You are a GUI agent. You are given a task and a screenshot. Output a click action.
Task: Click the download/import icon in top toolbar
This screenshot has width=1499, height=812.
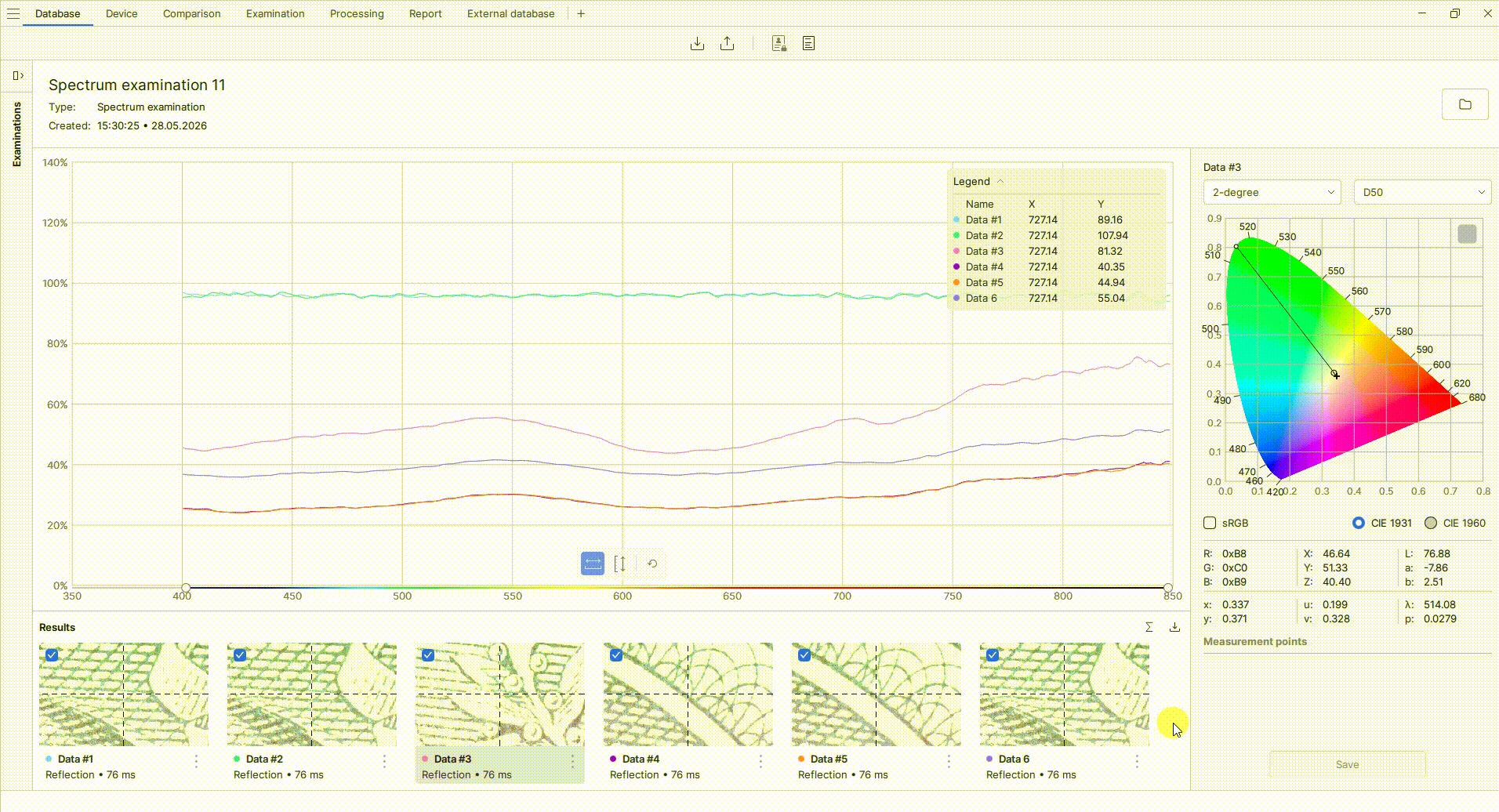pos(697,43)
